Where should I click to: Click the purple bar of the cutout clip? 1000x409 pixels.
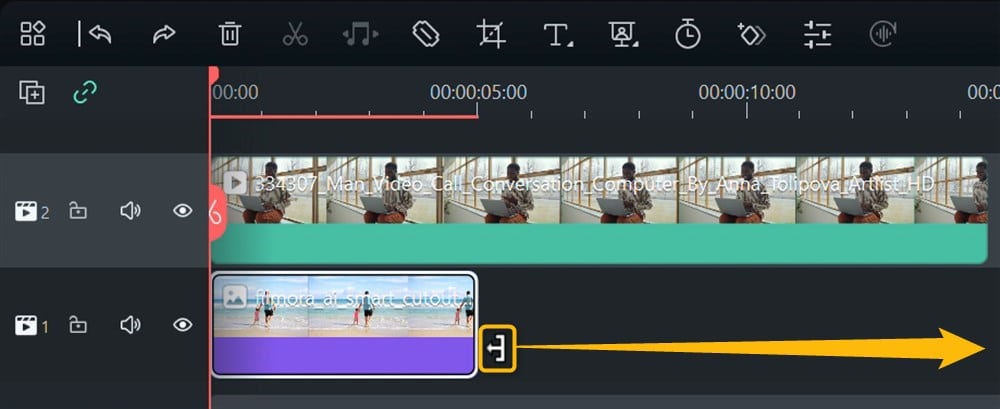(344, 355)
